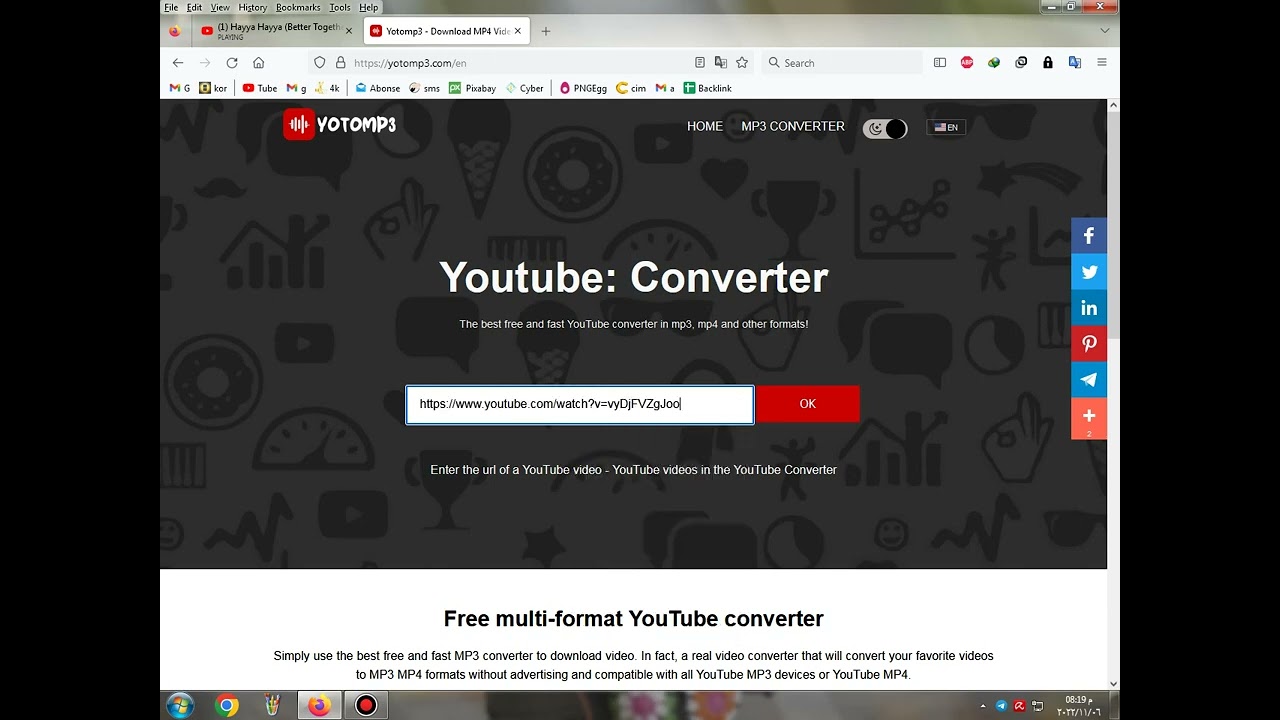
Task: Bookmark this page with star icon
Action: click(x=742, y=62)
